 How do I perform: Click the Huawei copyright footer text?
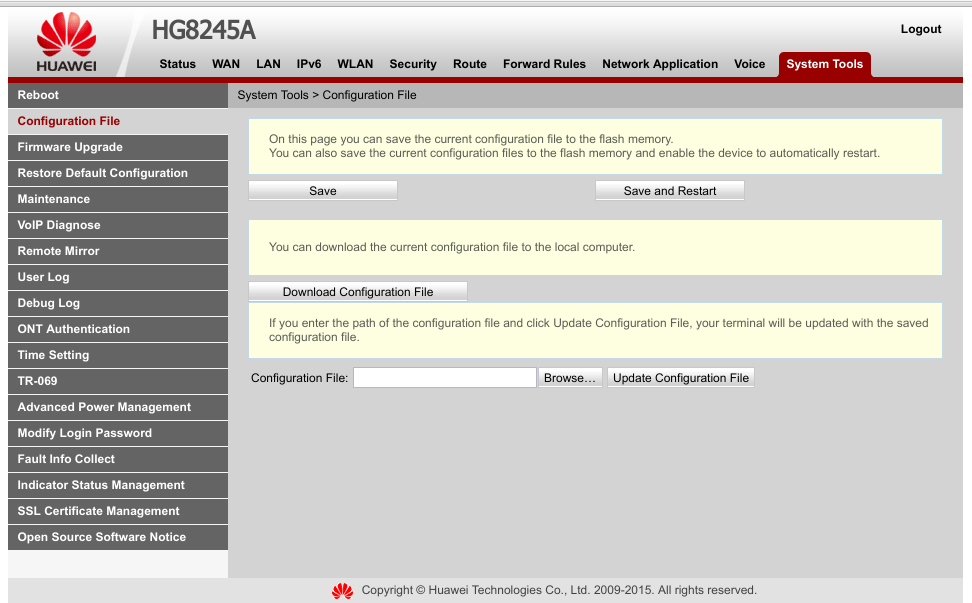(559, 591)
